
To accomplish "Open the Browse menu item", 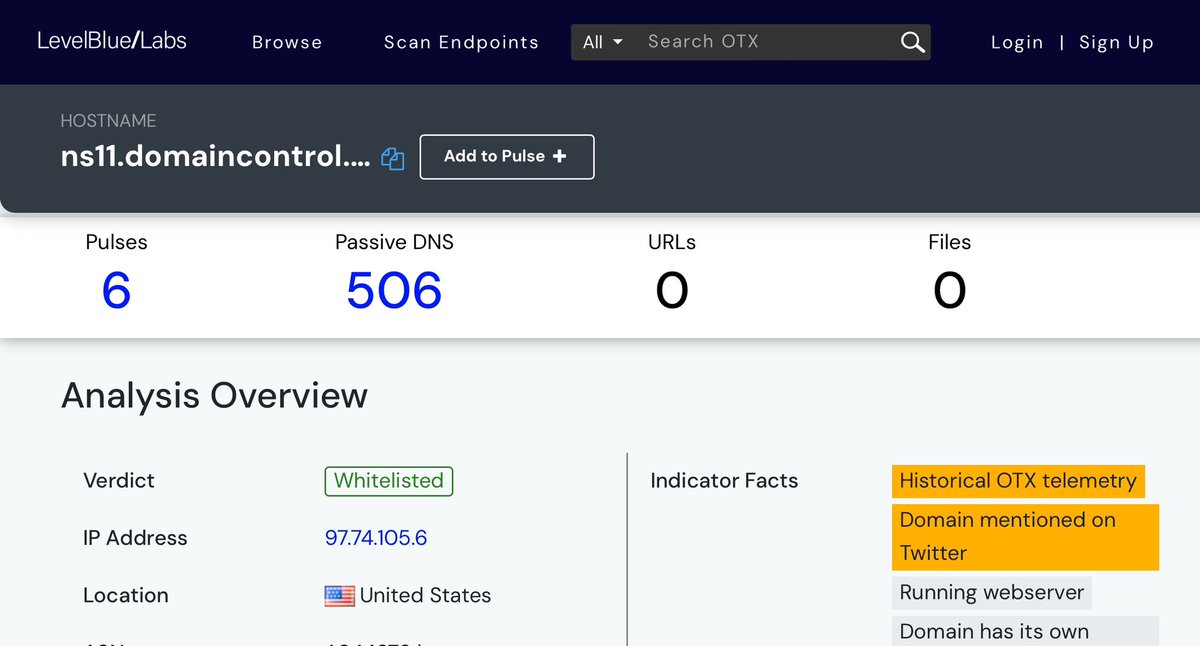I will (x=287, y=42).
